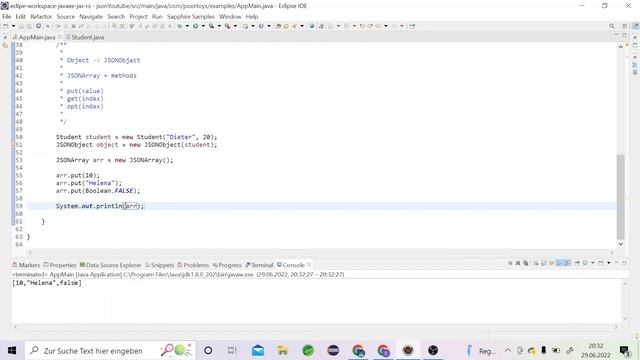Open the External Tools dropdown arrow

tap(235, 26)
